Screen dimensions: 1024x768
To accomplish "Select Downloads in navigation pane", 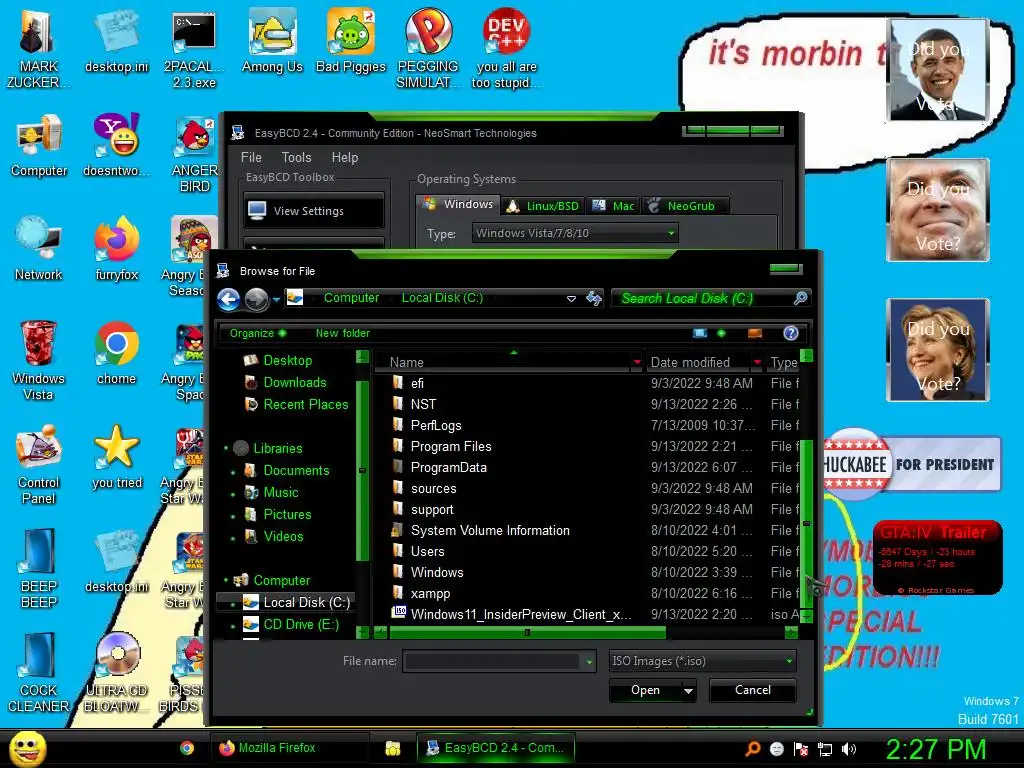I will (294, 382).
